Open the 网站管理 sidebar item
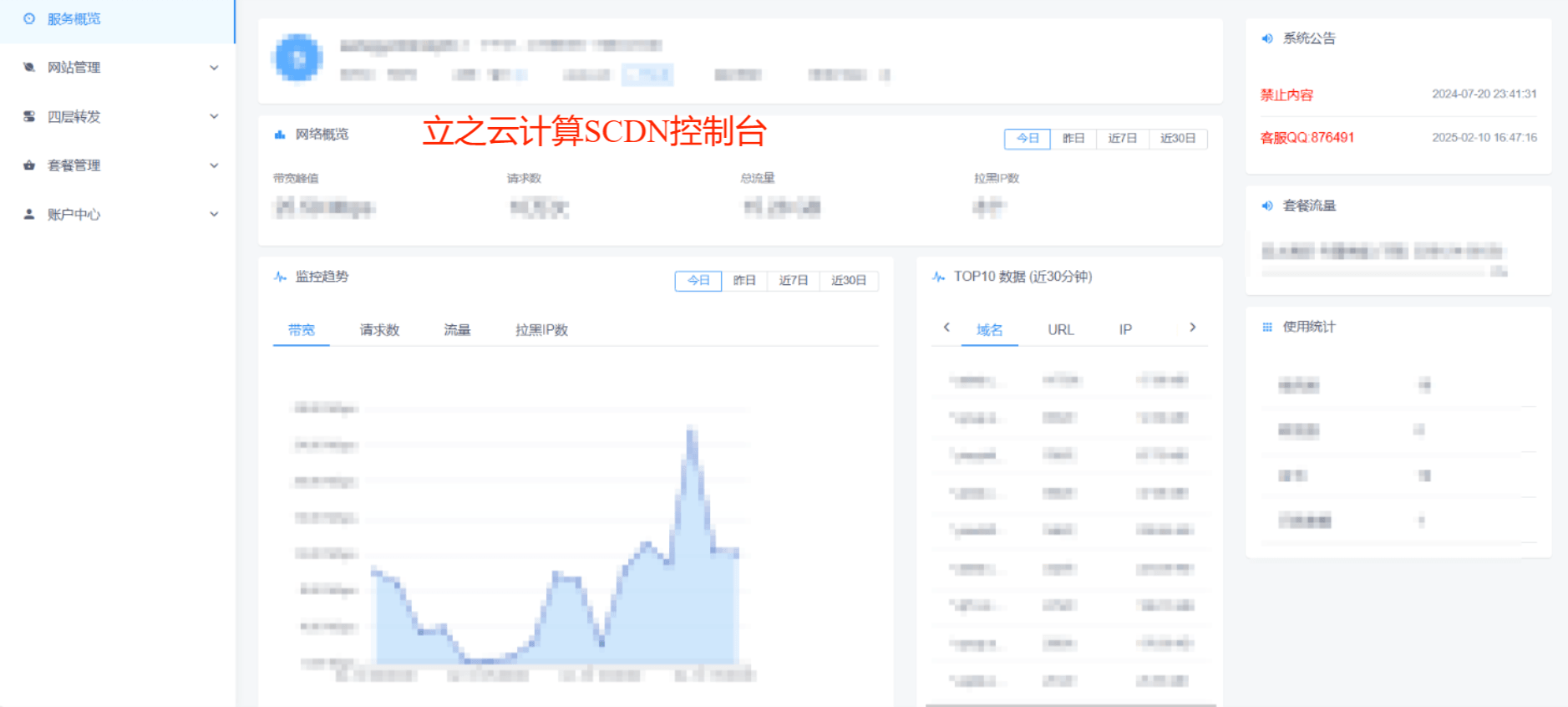The width and height of the screenshot is (1568, 707). 117,68
